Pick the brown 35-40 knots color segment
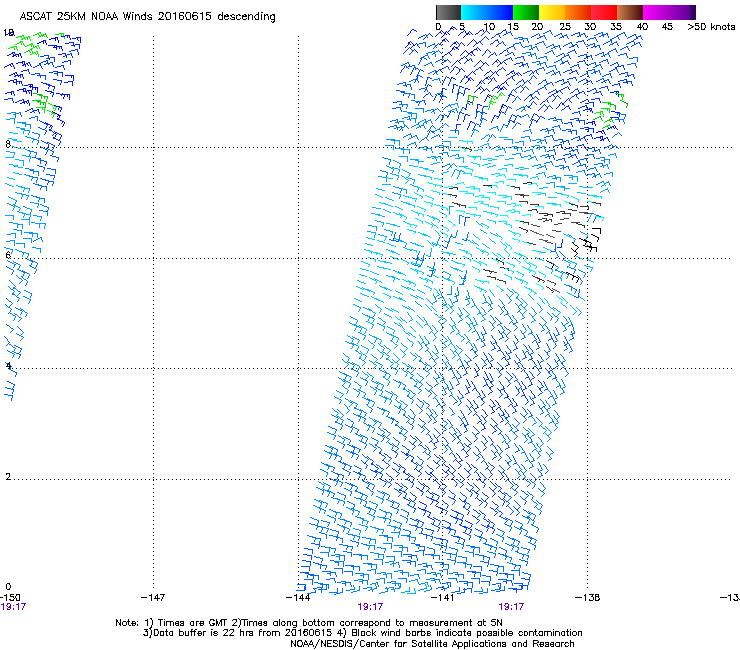Screen dimensions: 740x650 point(630,12)
